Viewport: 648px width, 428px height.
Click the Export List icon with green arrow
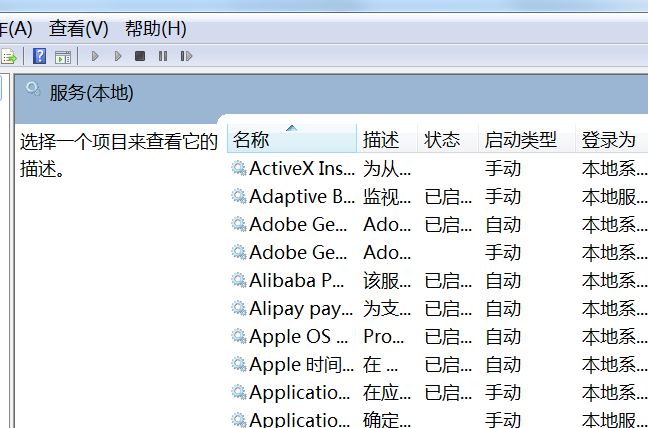pyautogui.click(x=8, y=57)
